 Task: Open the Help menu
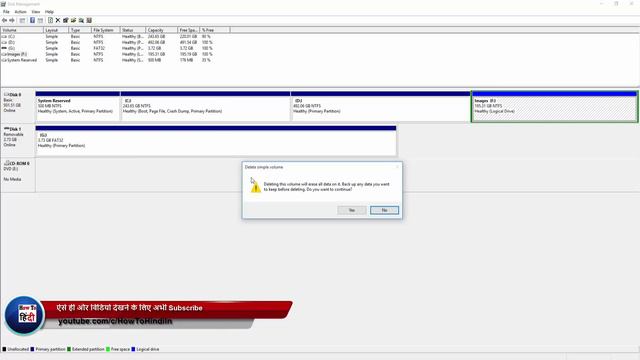pyautogui.click(x=49, y=12)
